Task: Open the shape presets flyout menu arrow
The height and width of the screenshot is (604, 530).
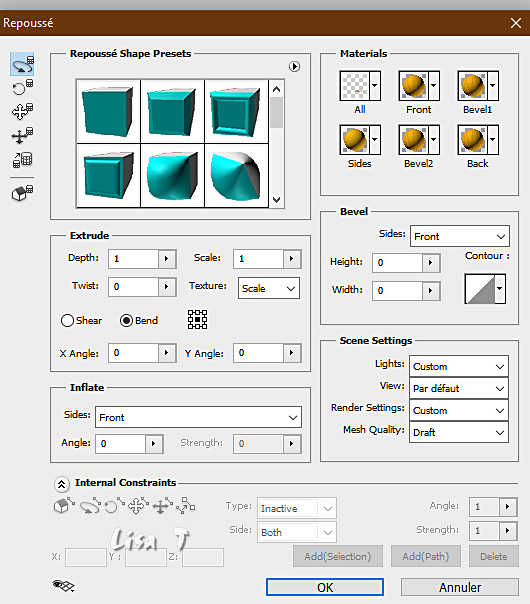Action: point(294,67)
